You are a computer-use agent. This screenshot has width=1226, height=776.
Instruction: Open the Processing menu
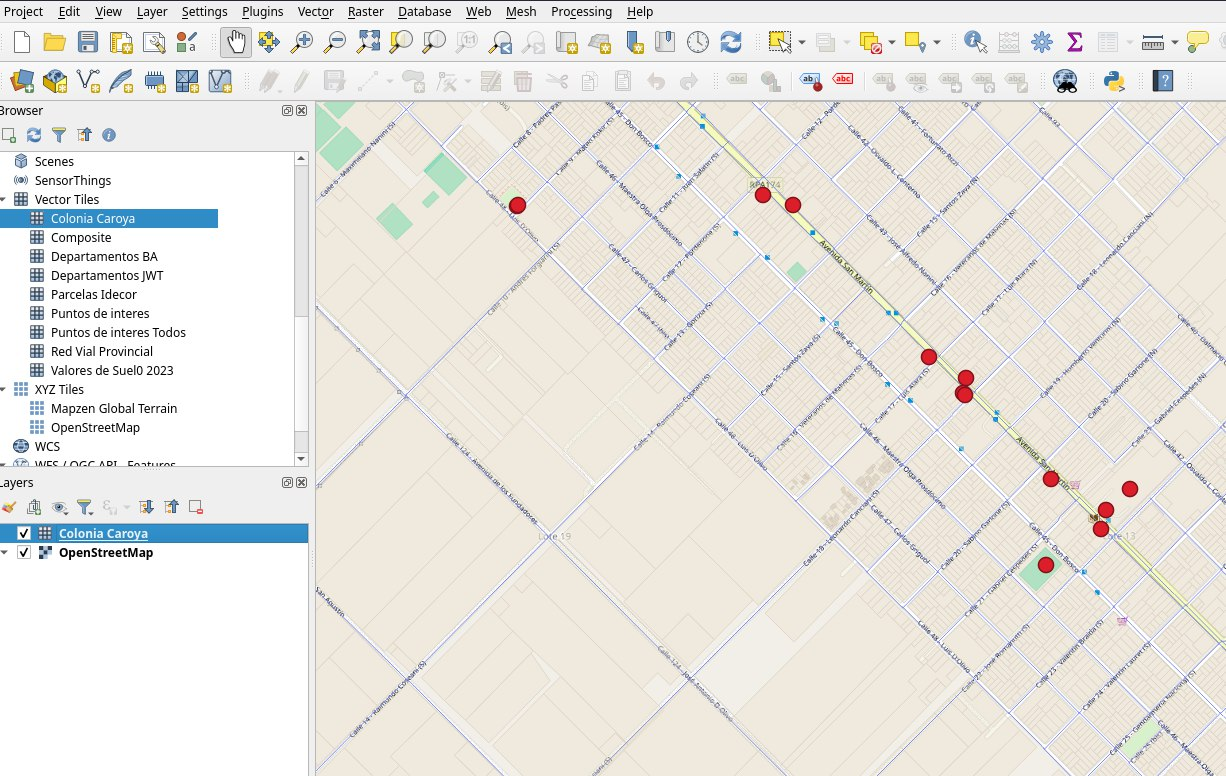[x=581, y=11]
